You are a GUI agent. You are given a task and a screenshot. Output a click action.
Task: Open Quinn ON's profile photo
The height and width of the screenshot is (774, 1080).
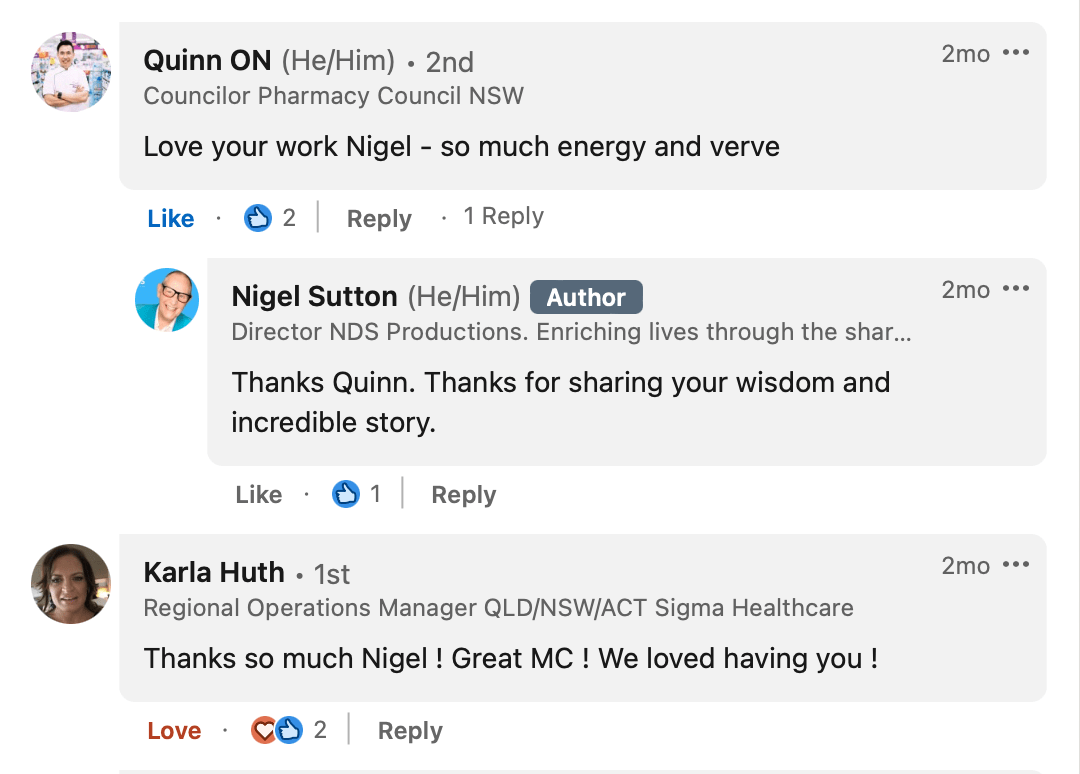coord(71,72)
